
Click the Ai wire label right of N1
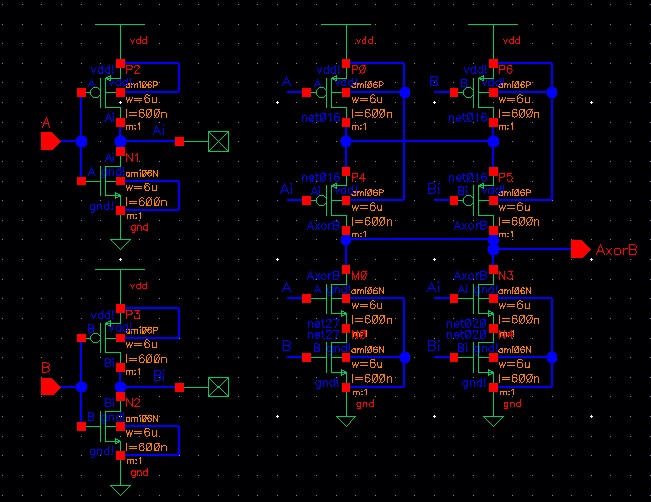[159, 130]
